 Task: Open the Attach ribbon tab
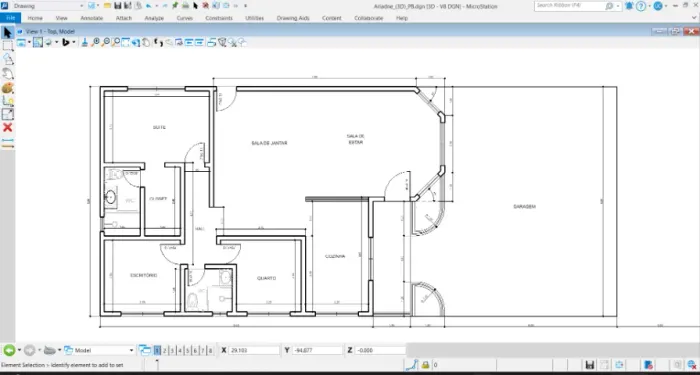[124, 18]
